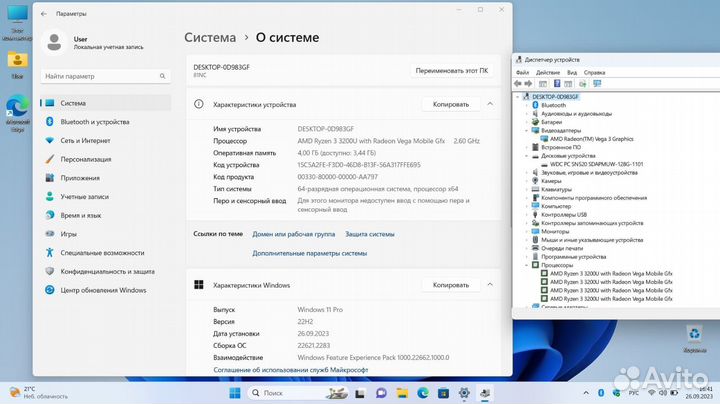This screenshot has width=720, height=404.
Task: Open Microsoft Store from taskbar
Action: [444, 393]
